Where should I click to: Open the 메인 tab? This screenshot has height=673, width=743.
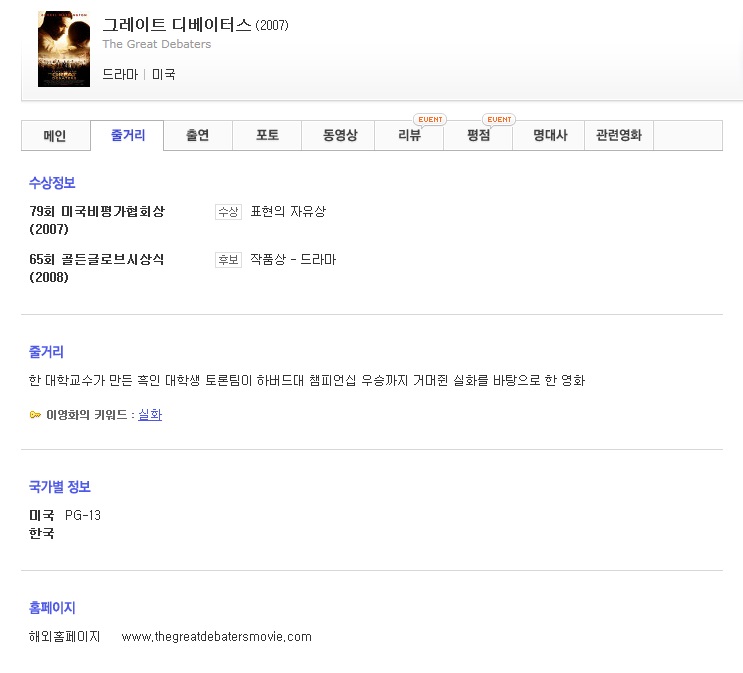point(55,136)
